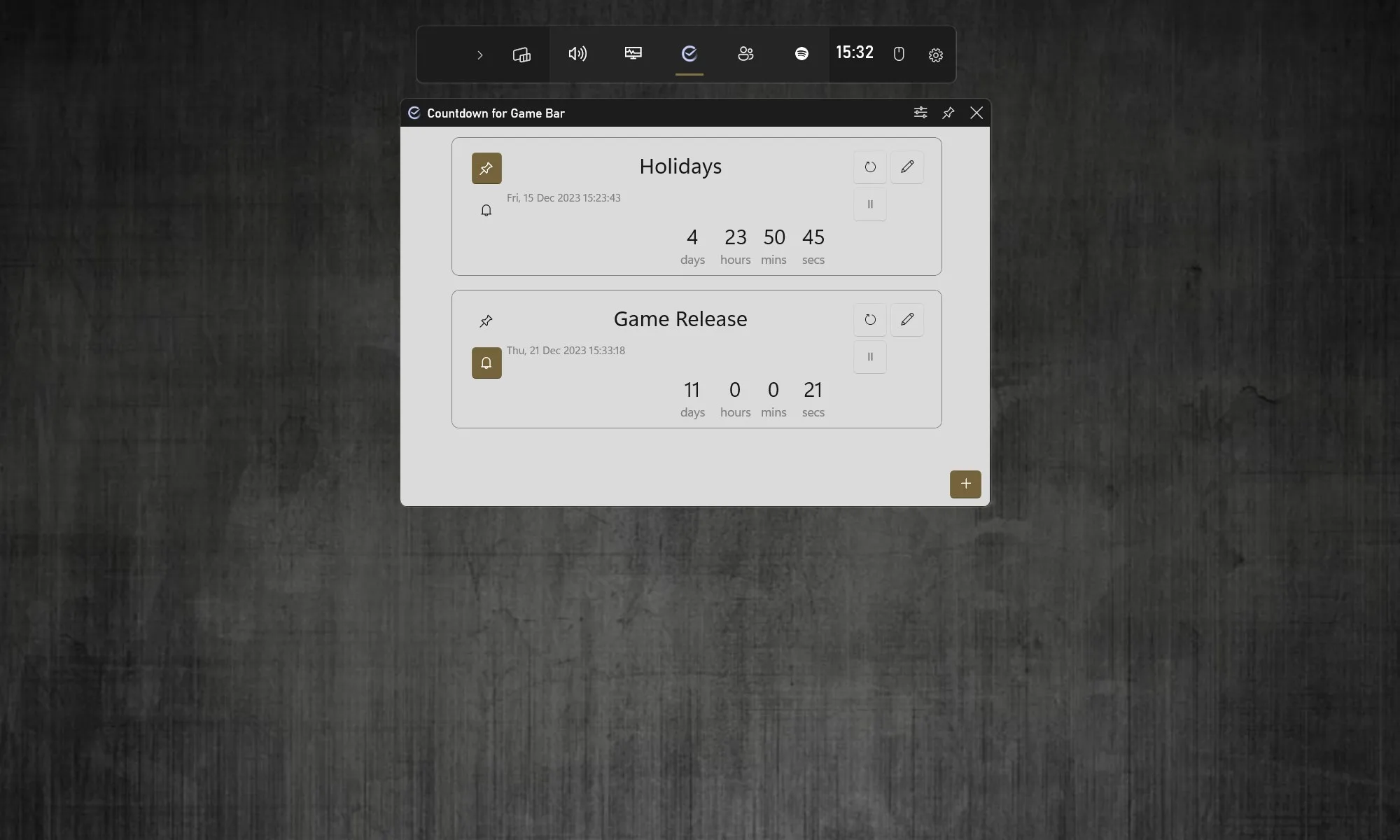Open the Audio widget in Game Bar

coord(577,54)
